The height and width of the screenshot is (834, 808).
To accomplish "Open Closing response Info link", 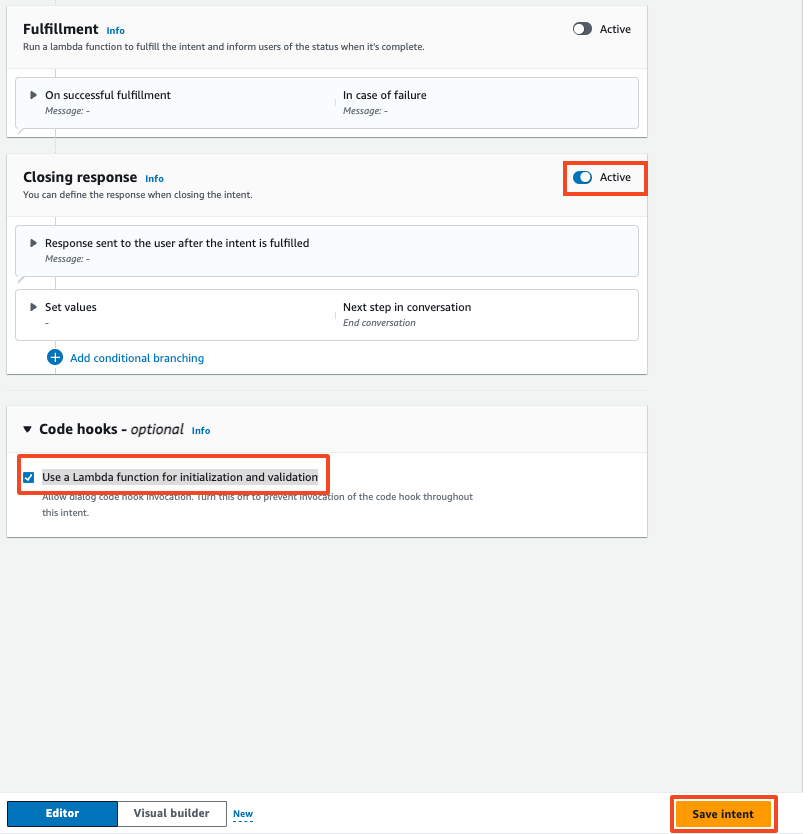I will click(154, 179).
